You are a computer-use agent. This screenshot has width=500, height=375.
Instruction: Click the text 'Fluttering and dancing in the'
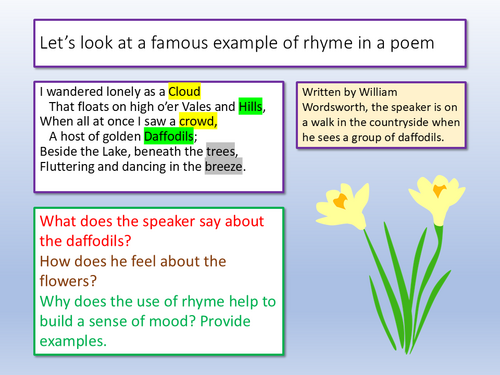click(x=120, y=167)
